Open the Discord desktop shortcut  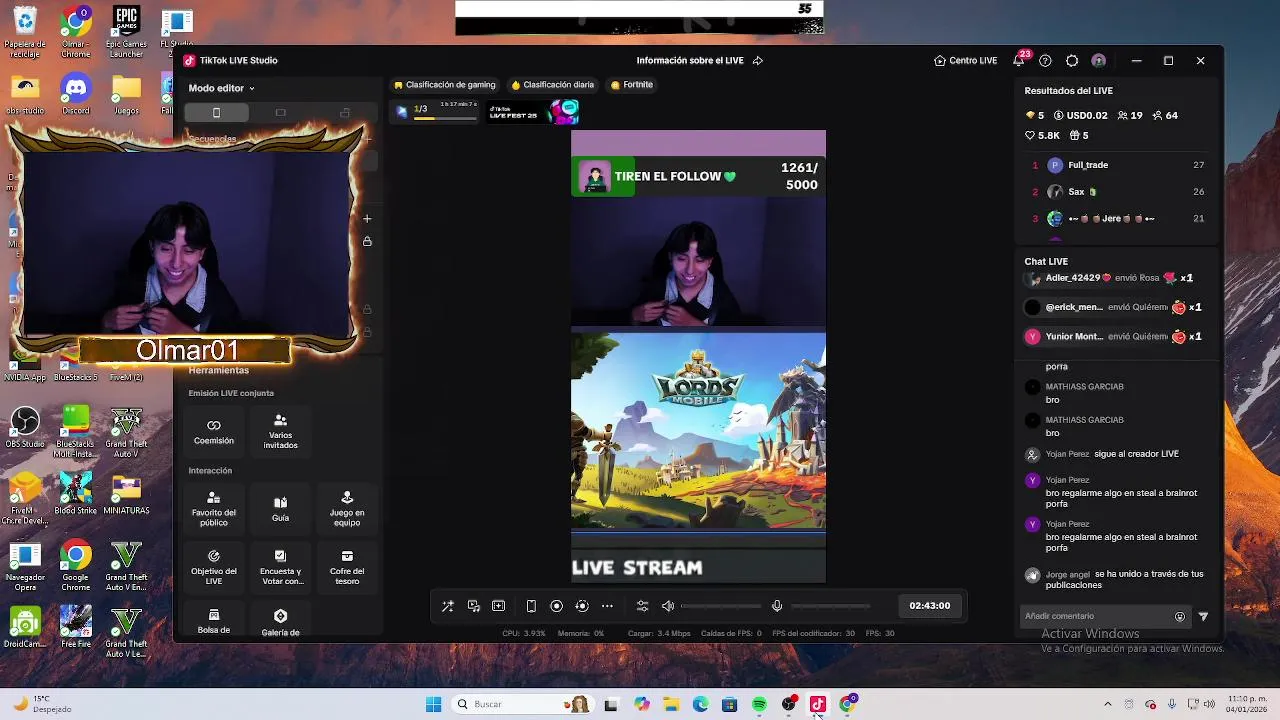[x=76, y=93]
